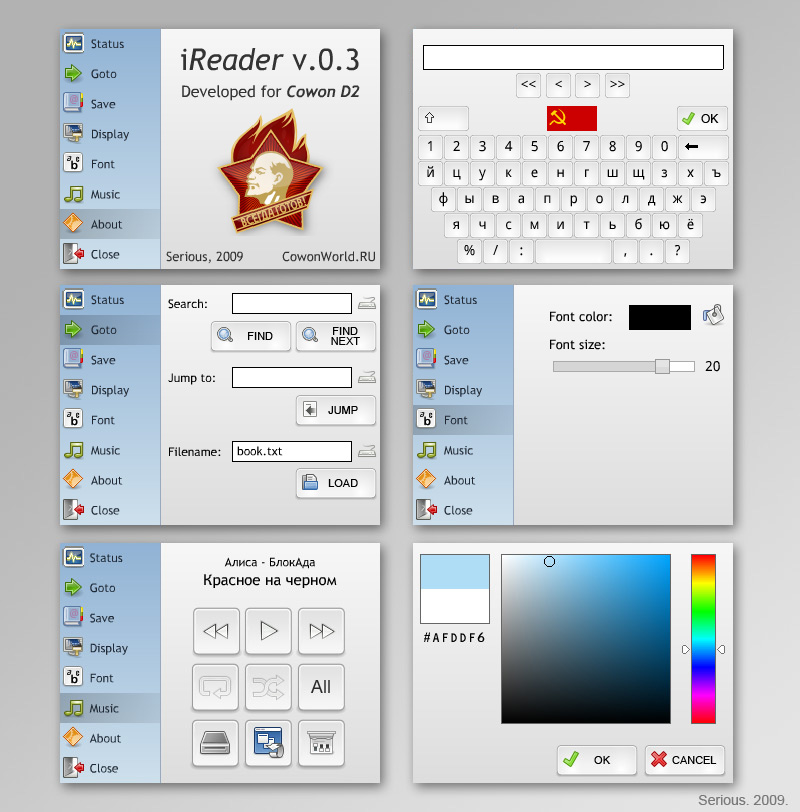Viewport: 800px width, 812px height.
Task: Hit the backspace arrow key
Action: (703, 147)
